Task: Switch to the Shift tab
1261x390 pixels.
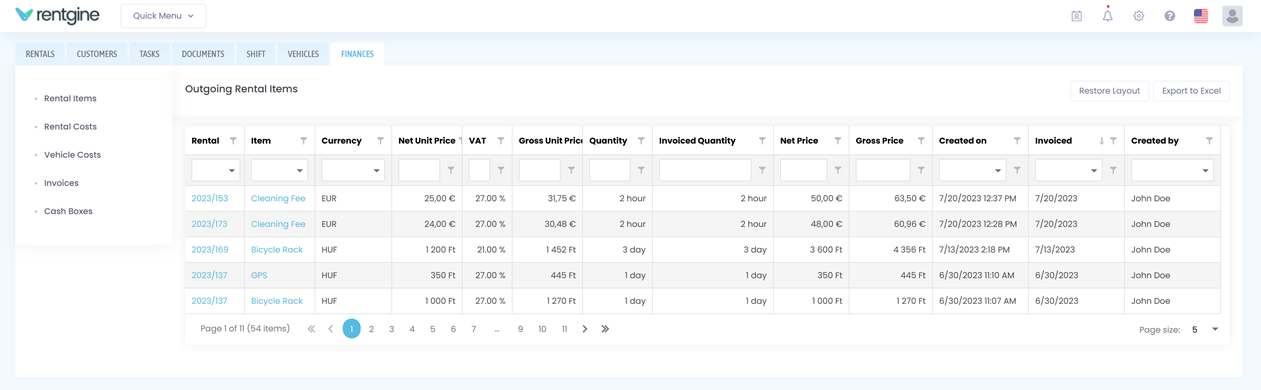Action: (x=256, y=54)
